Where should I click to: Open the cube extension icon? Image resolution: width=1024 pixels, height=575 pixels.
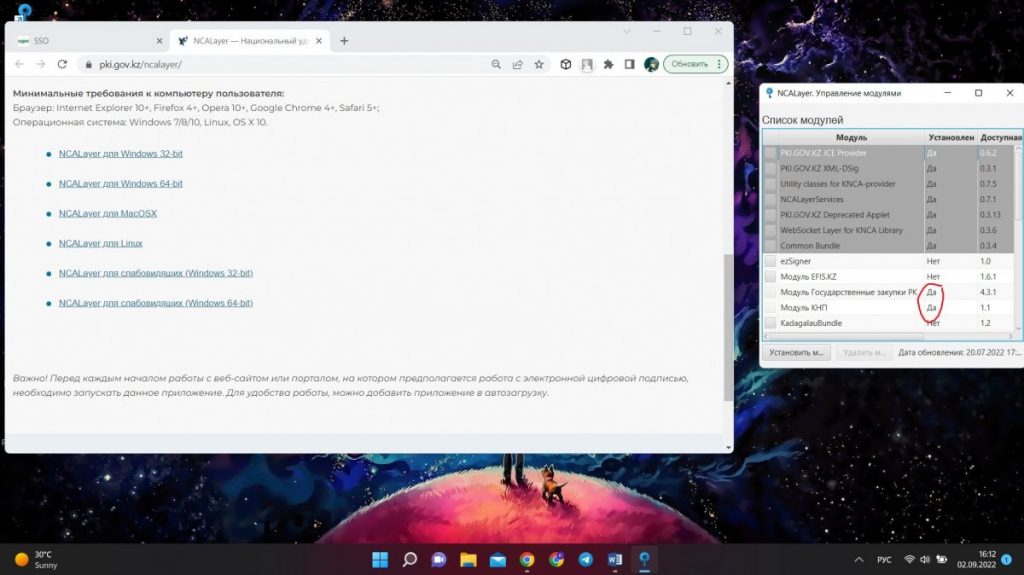tap(566, 64)
